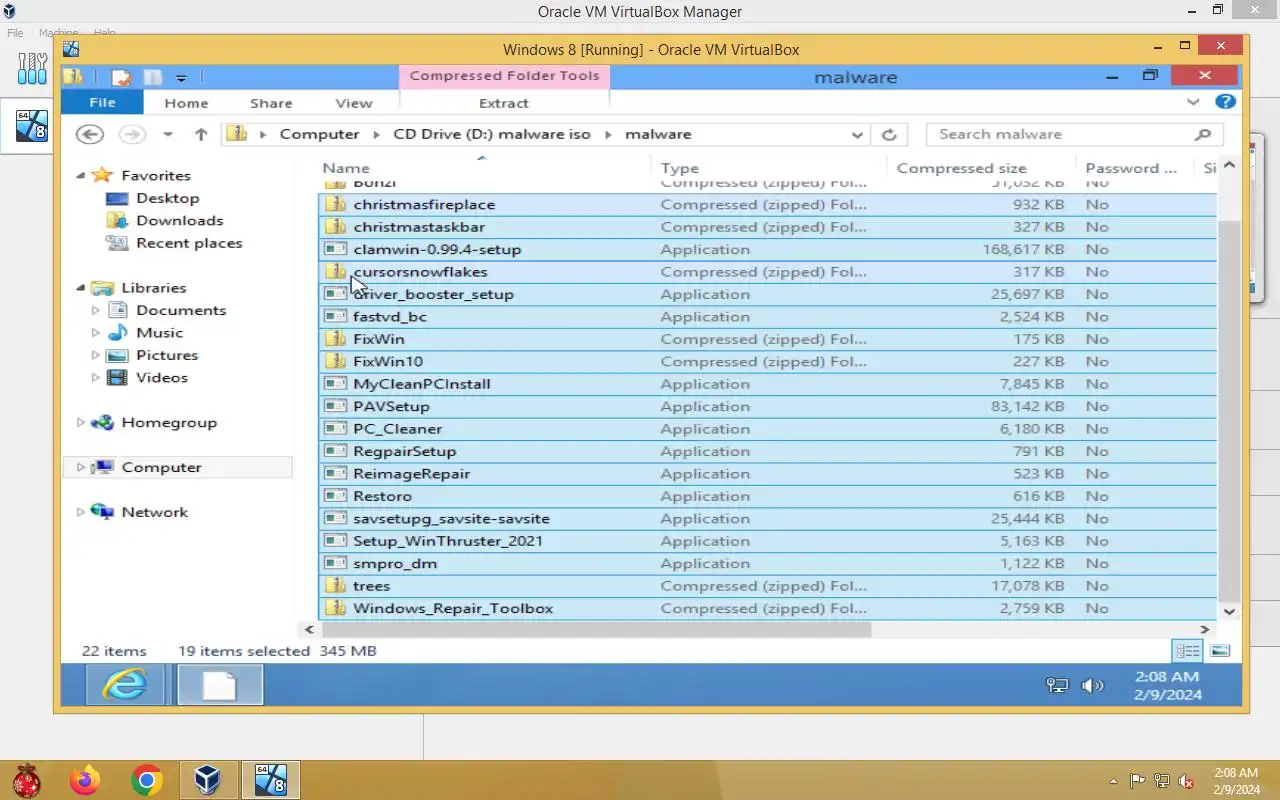Click File Explorer button in guest taskbar
The width and height of the screenshot is (1280, 800).
click(x=220, y=686)
